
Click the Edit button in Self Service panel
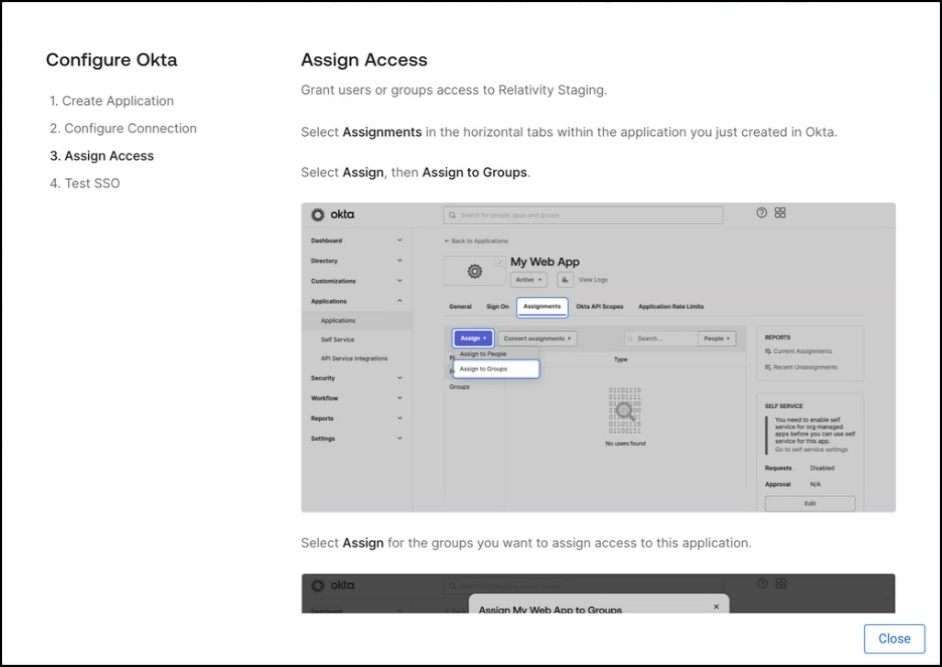coord(810,504)
